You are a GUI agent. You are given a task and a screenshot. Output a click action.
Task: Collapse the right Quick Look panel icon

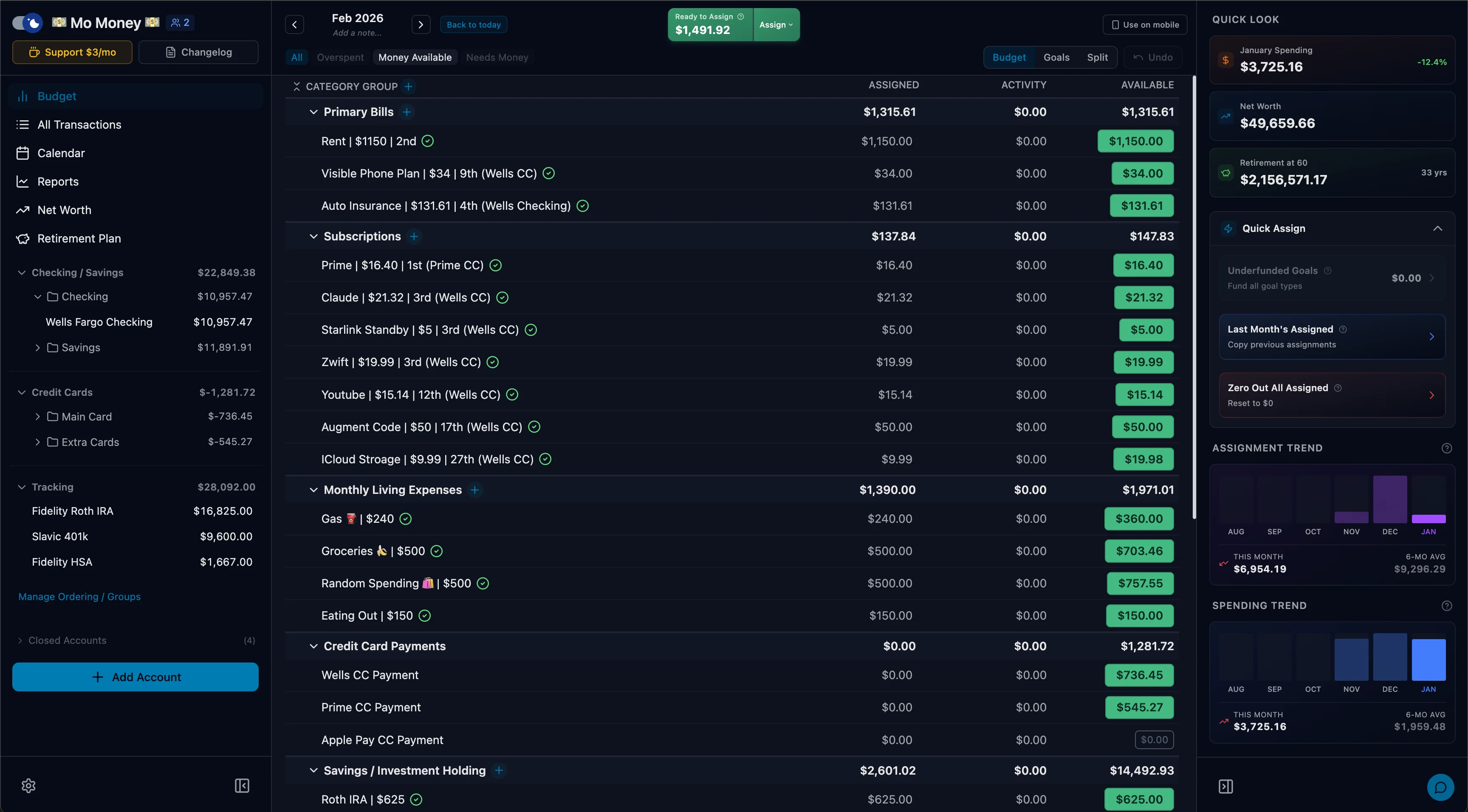point(1226,787)
